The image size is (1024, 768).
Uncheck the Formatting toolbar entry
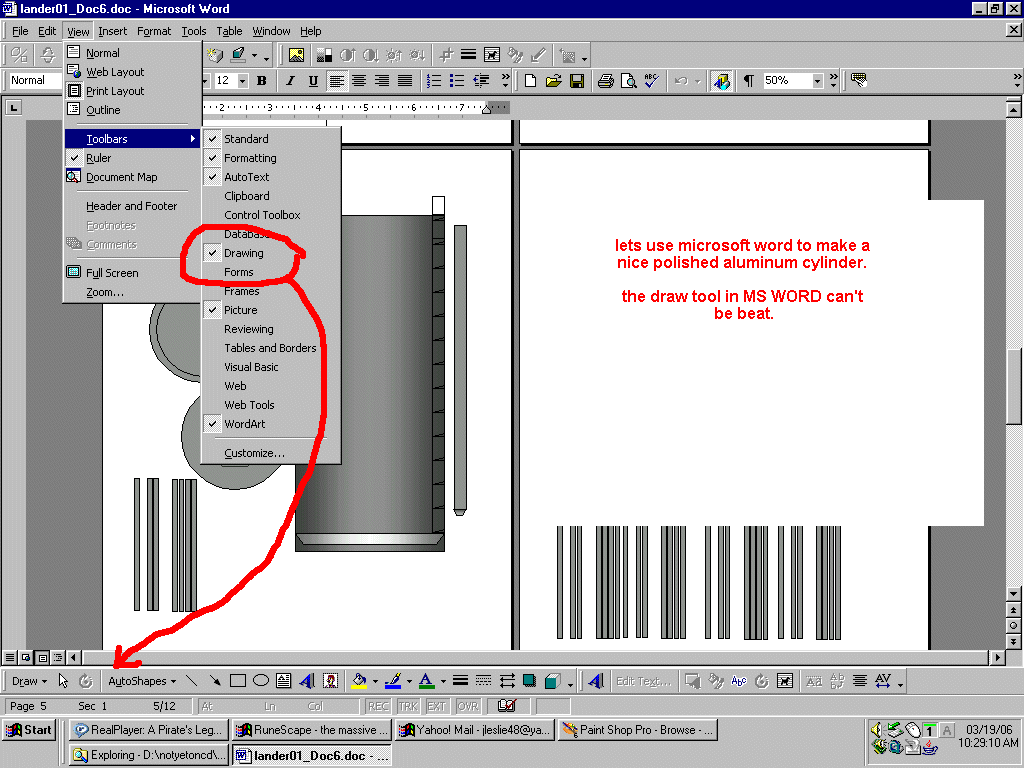(271, 158)
